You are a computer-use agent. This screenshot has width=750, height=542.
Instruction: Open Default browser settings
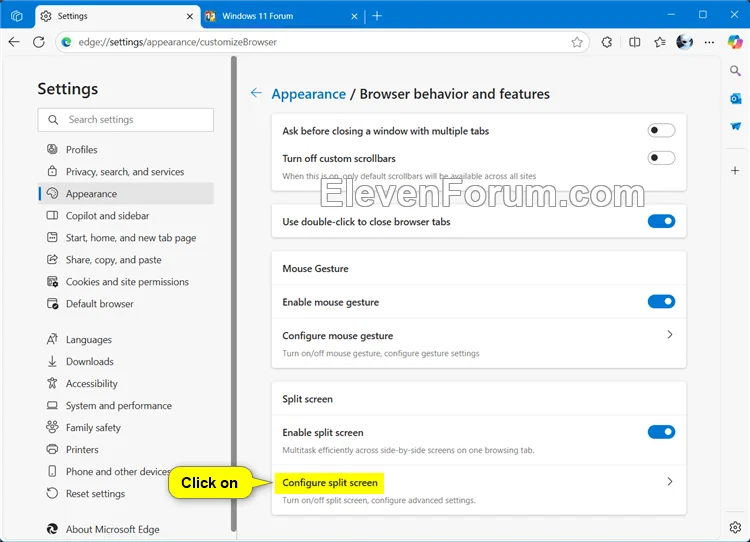126,304
